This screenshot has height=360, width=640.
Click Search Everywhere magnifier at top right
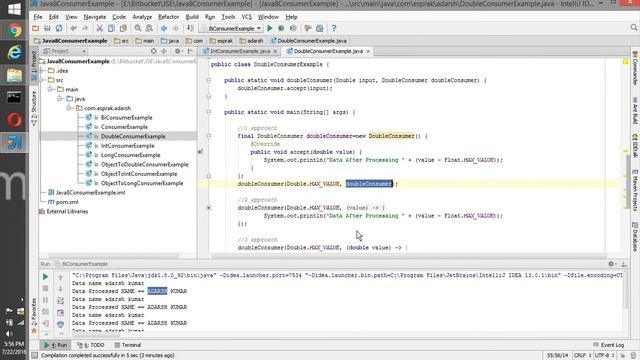[633, 27]
